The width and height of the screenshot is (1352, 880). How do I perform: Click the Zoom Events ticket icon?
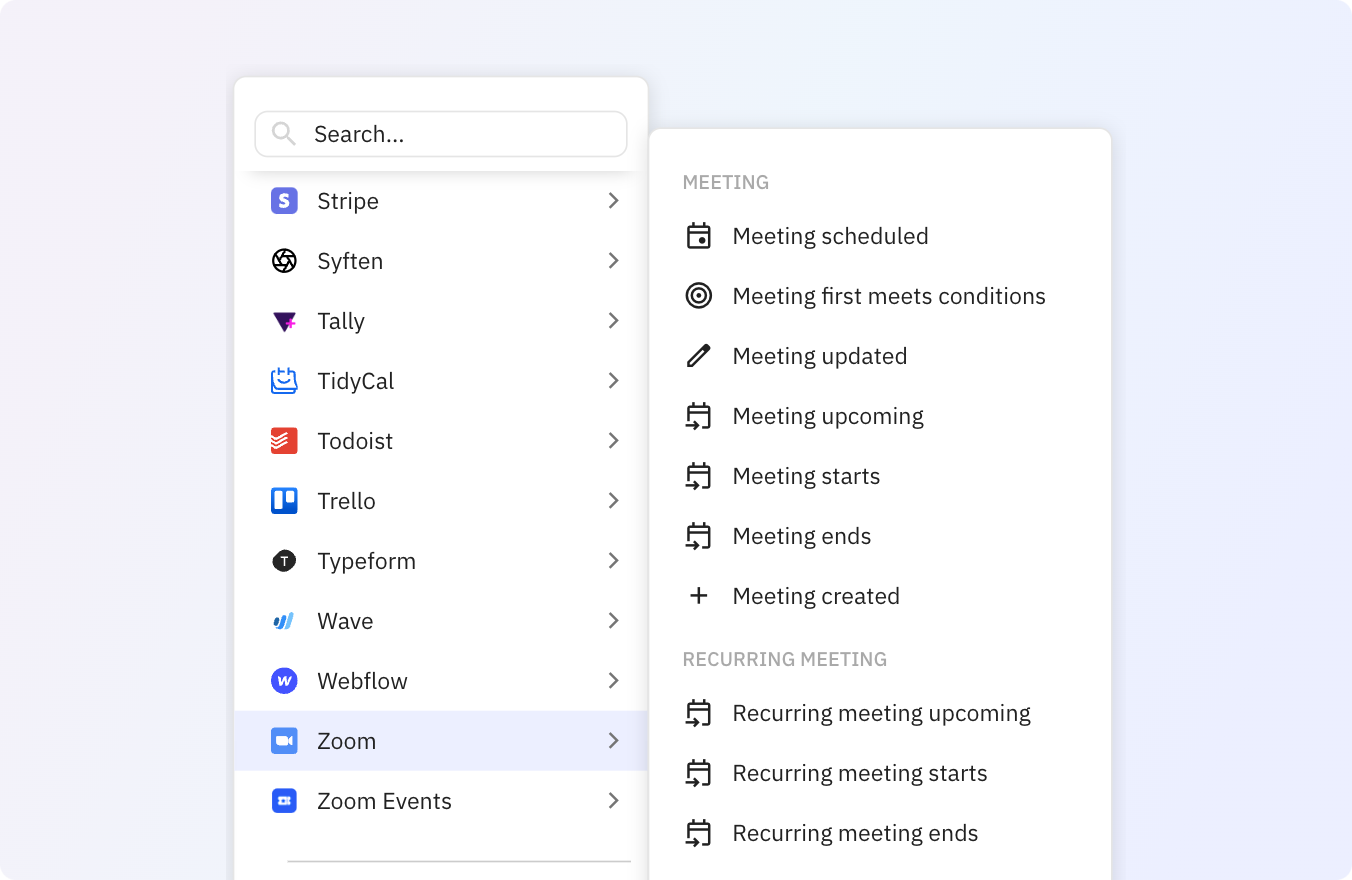[284, 801]
